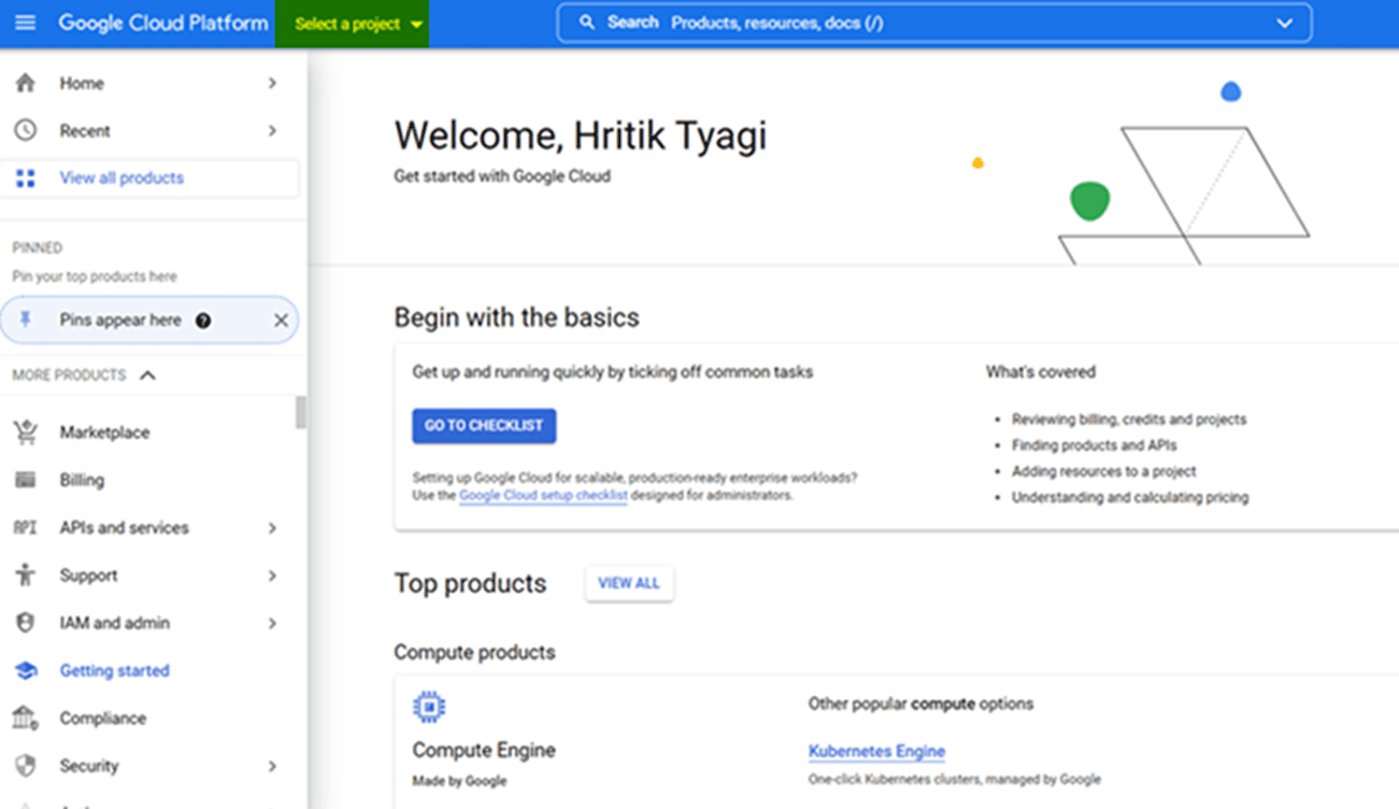
Task: Click VIEW ALL next to Top products
Action: [x=629, y=583]
